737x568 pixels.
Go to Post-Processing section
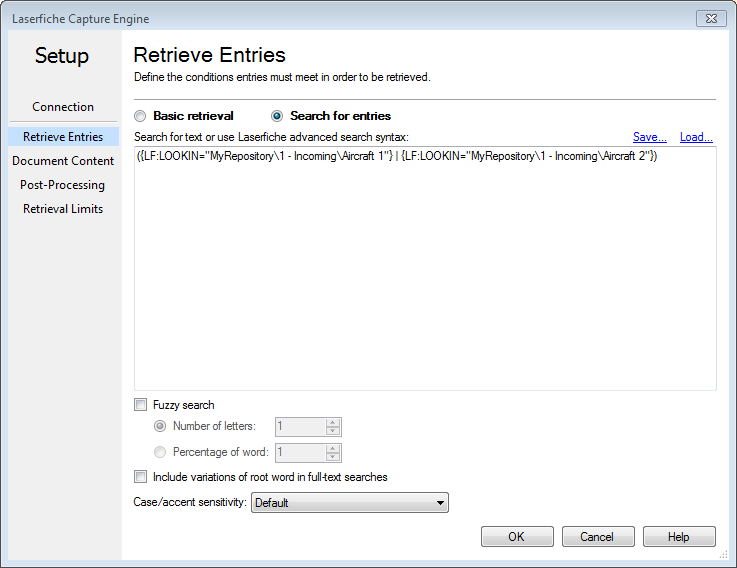pos(63,185)
